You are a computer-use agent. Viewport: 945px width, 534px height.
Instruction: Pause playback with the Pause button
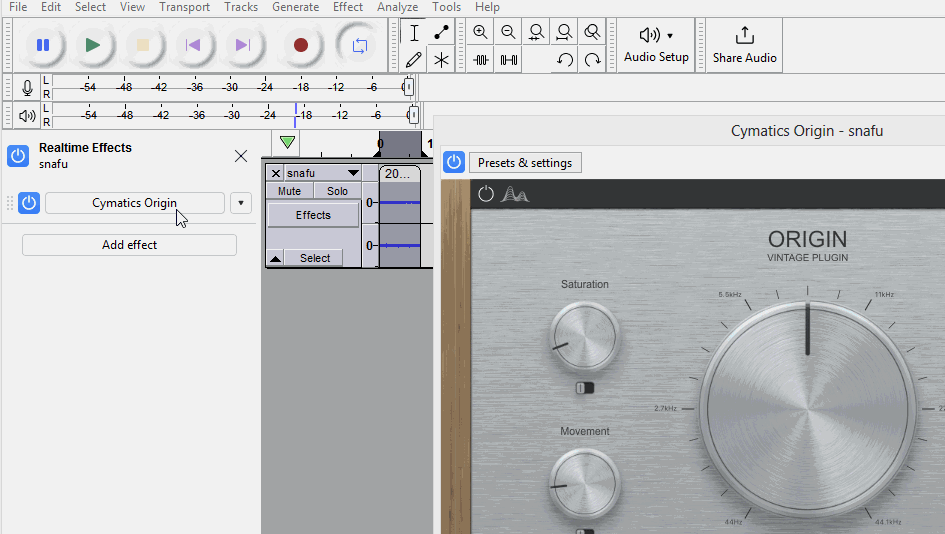[43, 45]
